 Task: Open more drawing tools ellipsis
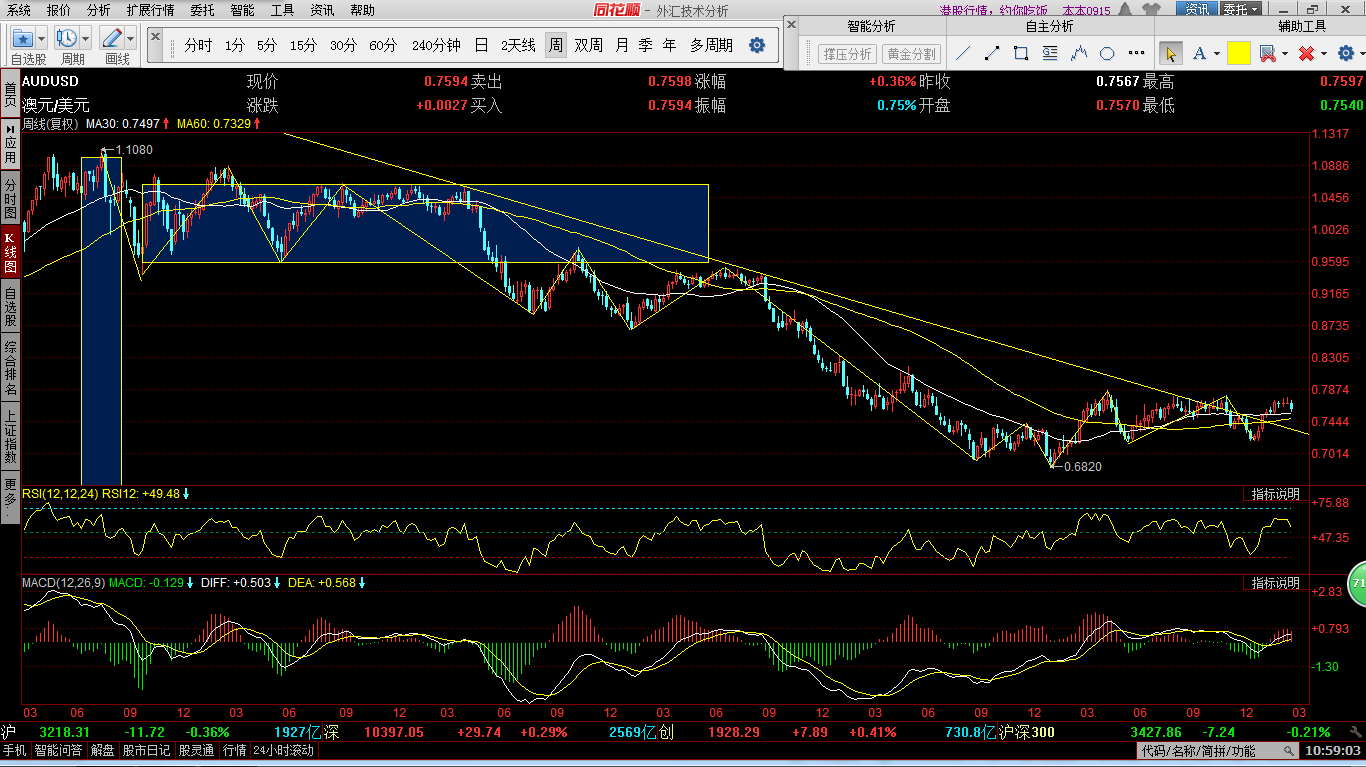1136,53
